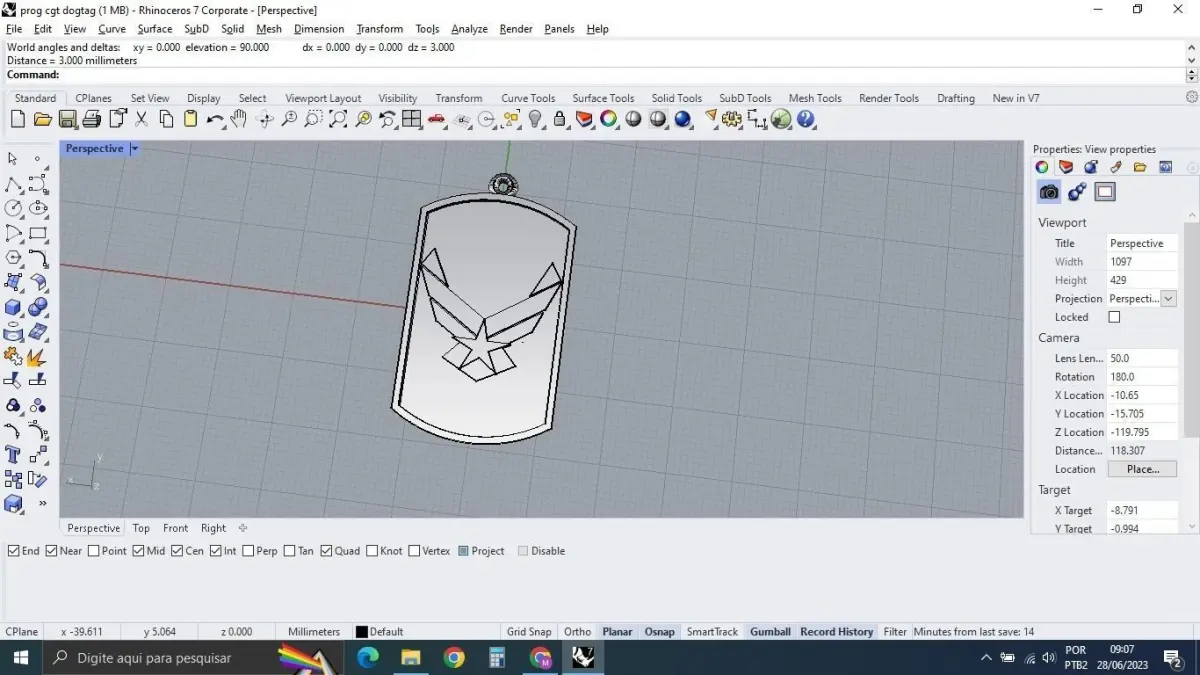The height and width of the screenshot is (675, 1200).
Task: Switch to the Top viewport tab
Action: (x=141, y=528)
